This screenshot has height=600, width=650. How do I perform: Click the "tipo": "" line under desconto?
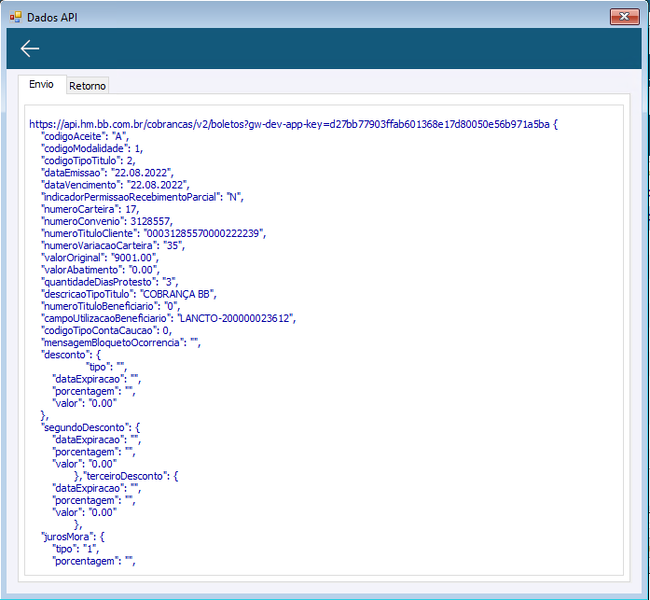106,367
